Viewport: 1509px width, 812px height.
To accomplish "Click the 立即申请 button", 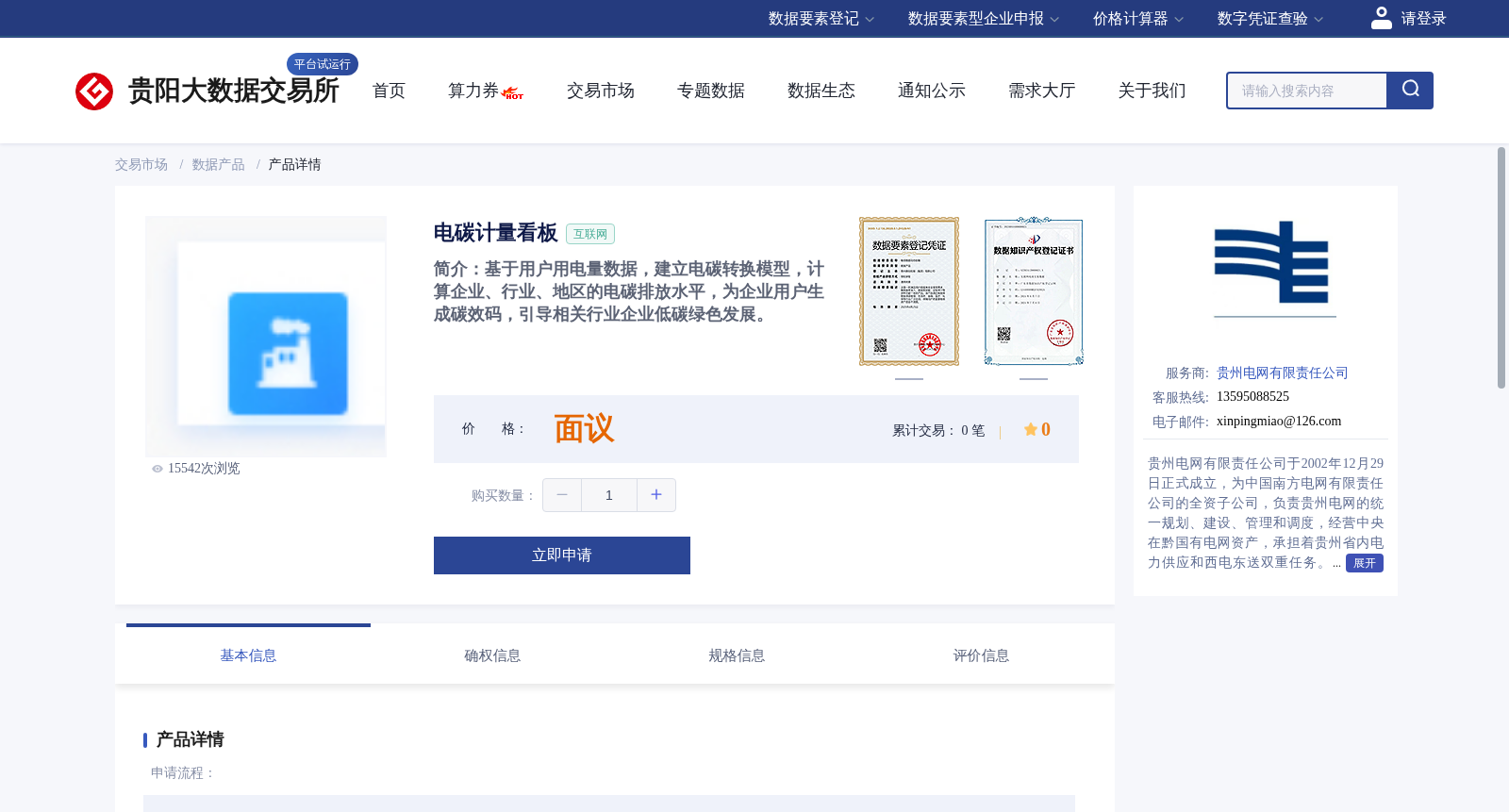I will pyautogui.click(x=562, y=555).
